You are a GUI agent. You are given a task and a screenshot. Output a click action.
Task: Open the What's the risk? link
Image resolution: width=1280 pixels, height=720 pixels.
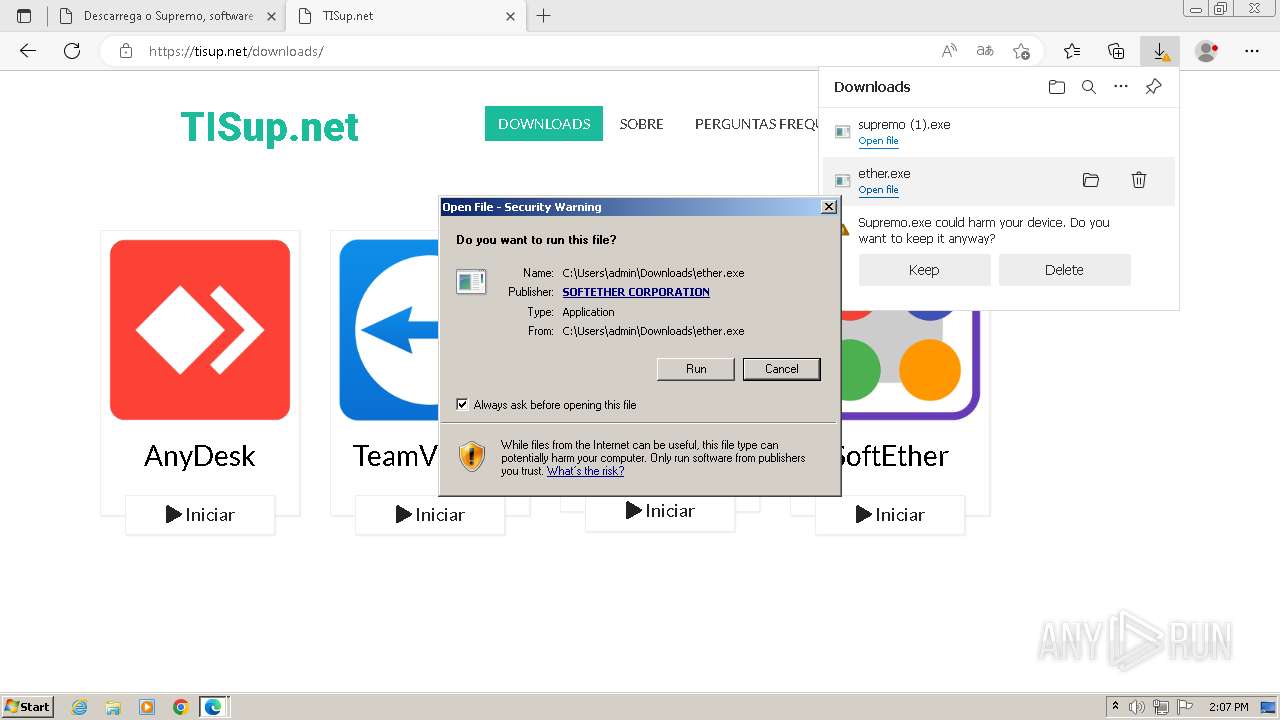[x=585, y=471]
